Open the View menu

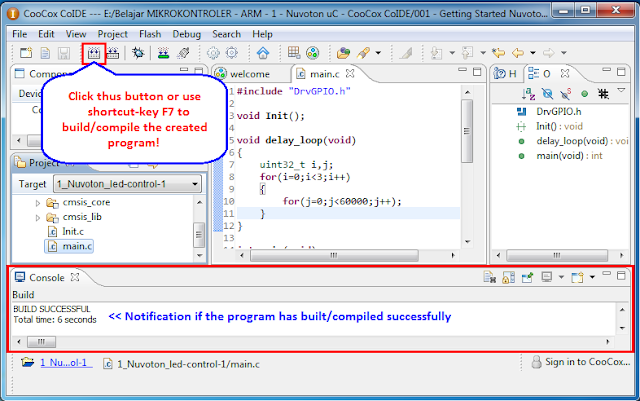(x=76, y=34)
